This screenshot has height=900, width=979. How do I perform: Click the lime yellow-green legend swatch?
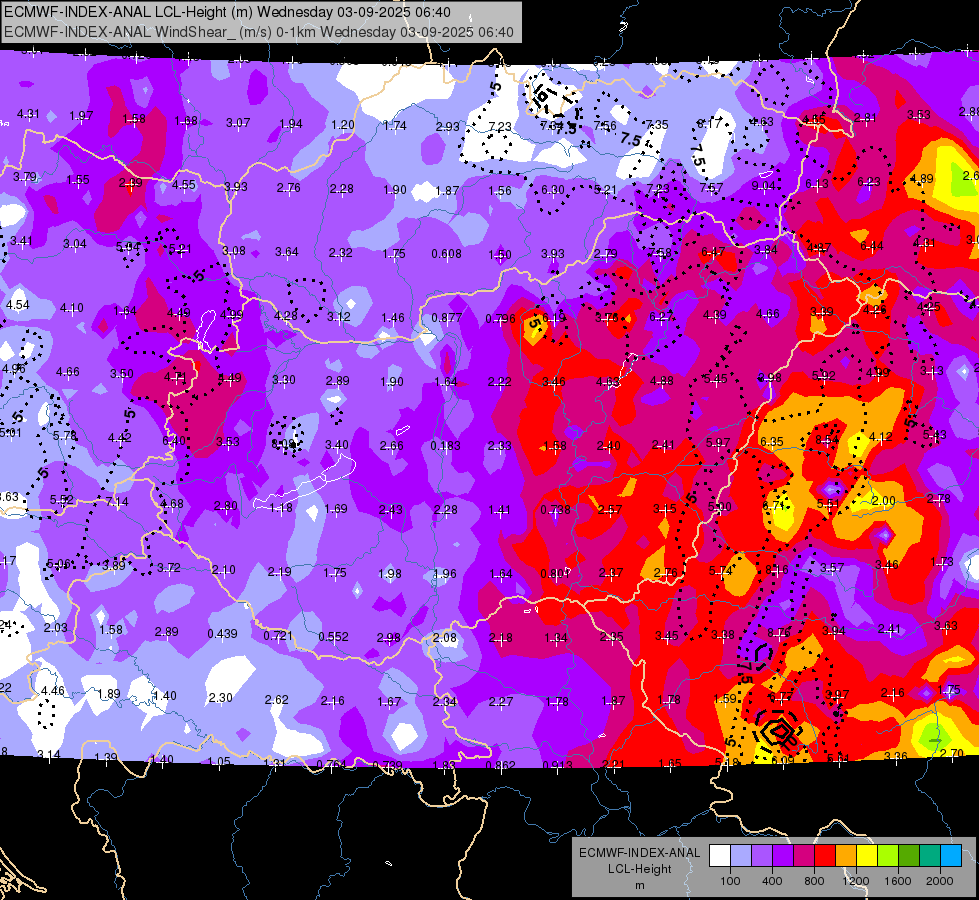tap(888, 856)
